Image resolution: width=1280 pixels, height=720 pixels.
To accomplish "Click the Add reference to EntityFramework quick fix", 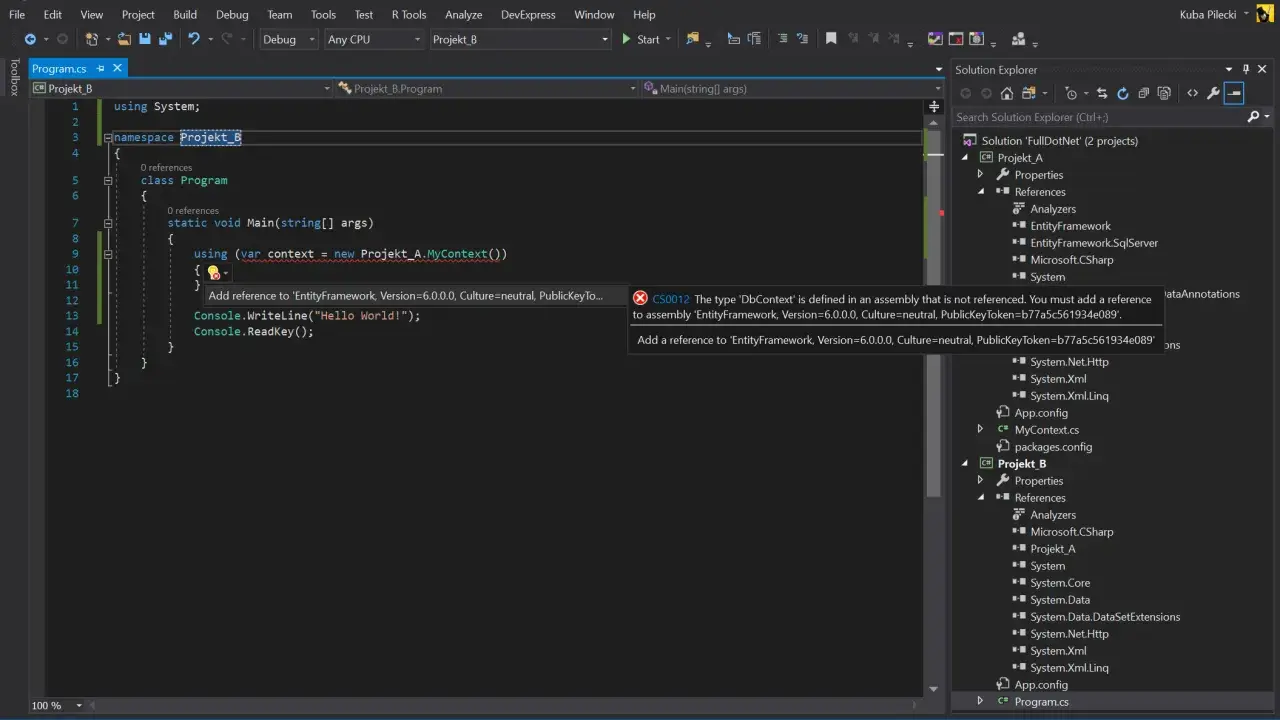I will [406, 295].
